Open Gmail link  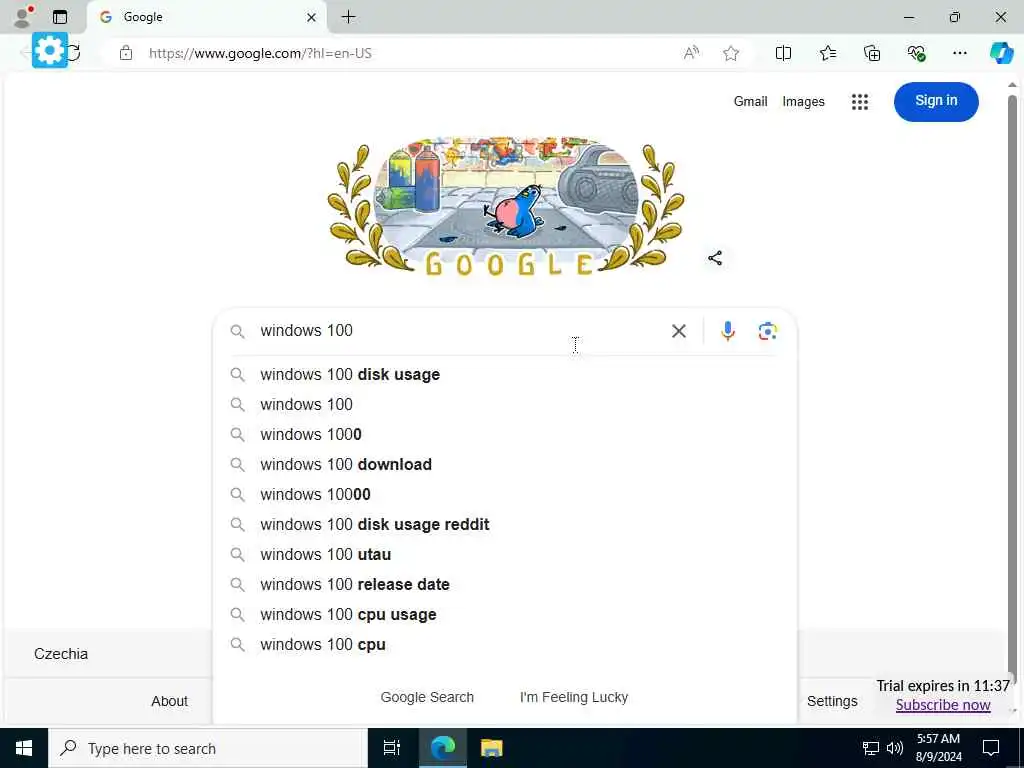pos(750,101)
